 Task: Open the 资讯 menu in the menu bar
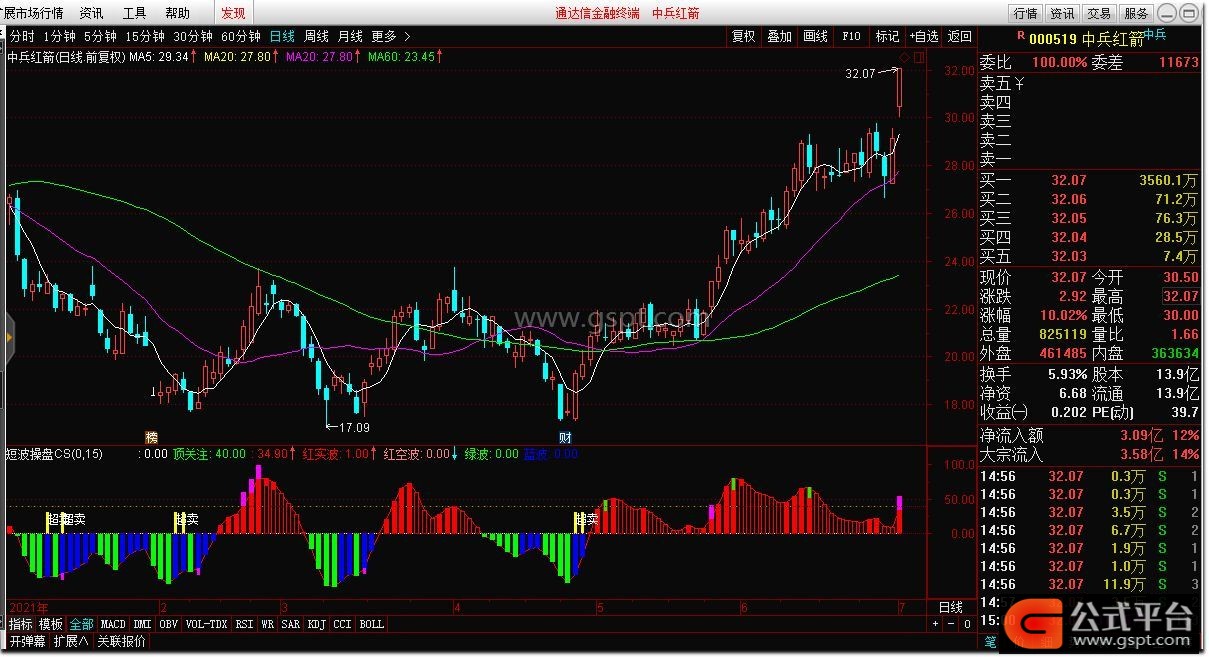click(x=91, y=13)
